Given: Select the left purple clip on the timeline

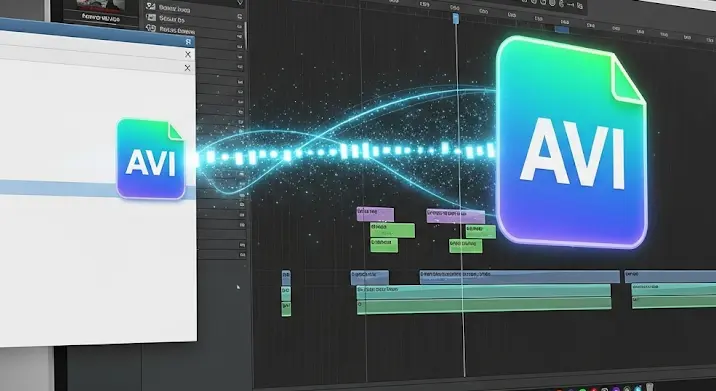Looking at the screenshot, I should 375,214.
